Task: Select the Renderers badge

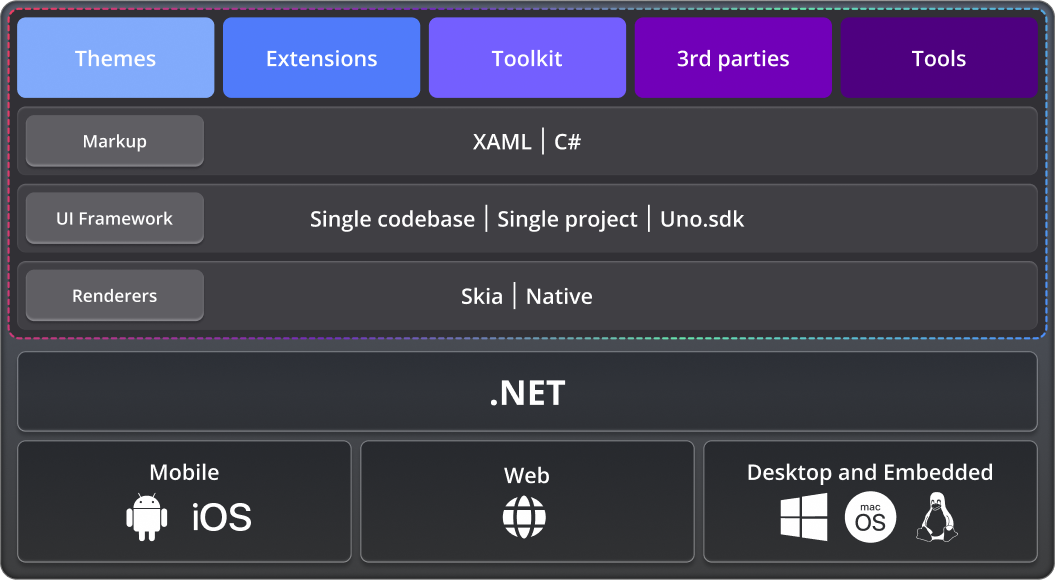Action: [114, 295]
